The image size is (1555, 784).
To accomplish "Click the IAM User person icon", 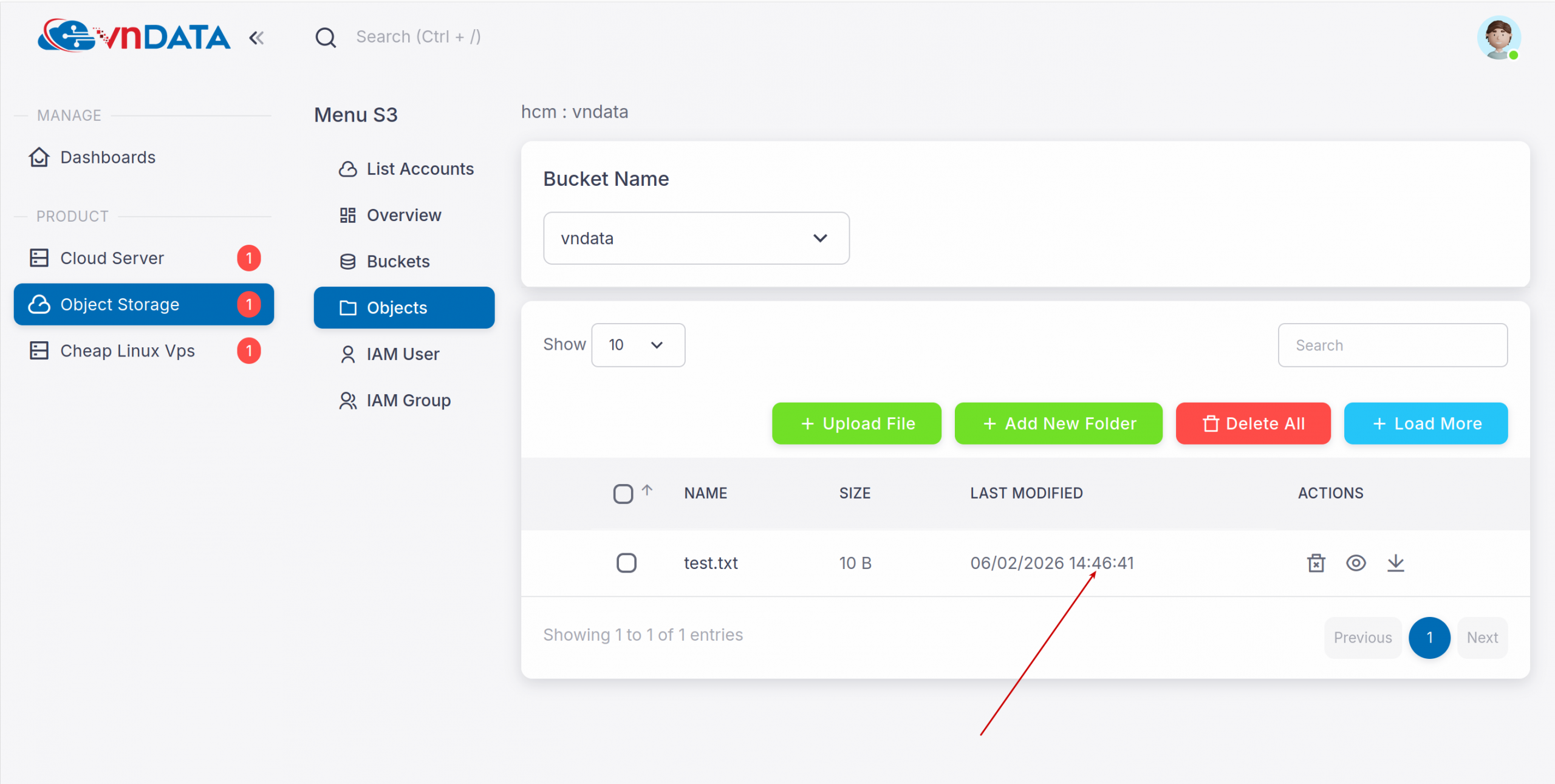I will tap(347, 354).
